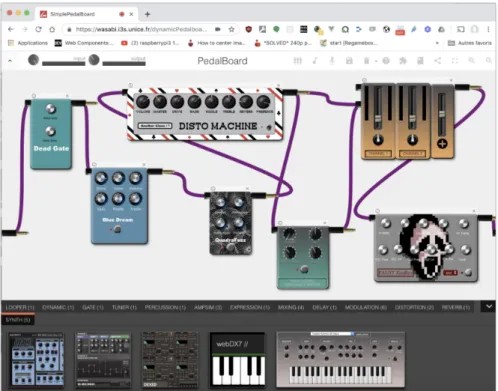Image resolution: width=498 pixels, height=391 pixels.
Task: Open the LOOPER (1) tab
Action: click(20, 307)
